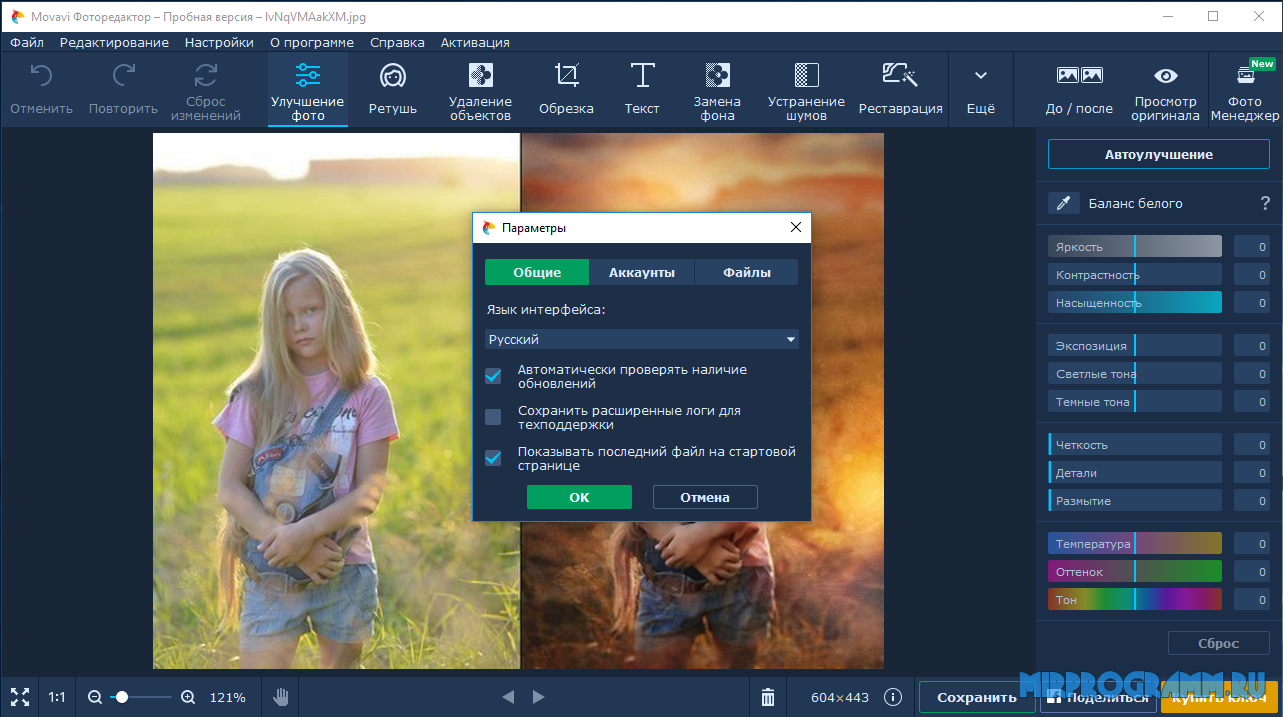Click the Яркость value field
Screen dimensions: 1283x717
tap(1252, 246)
